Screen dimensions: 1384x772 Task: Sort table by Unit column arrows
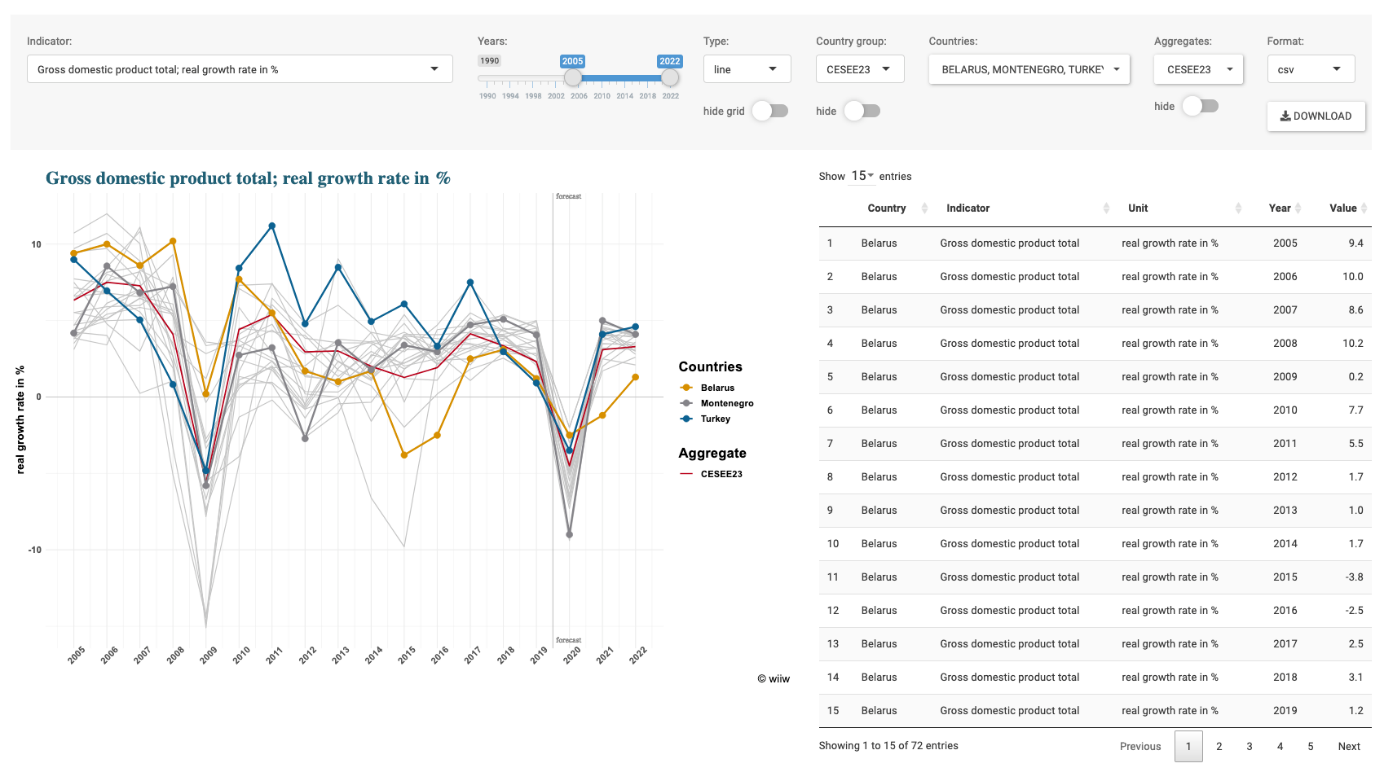[x=1238, y=208]
